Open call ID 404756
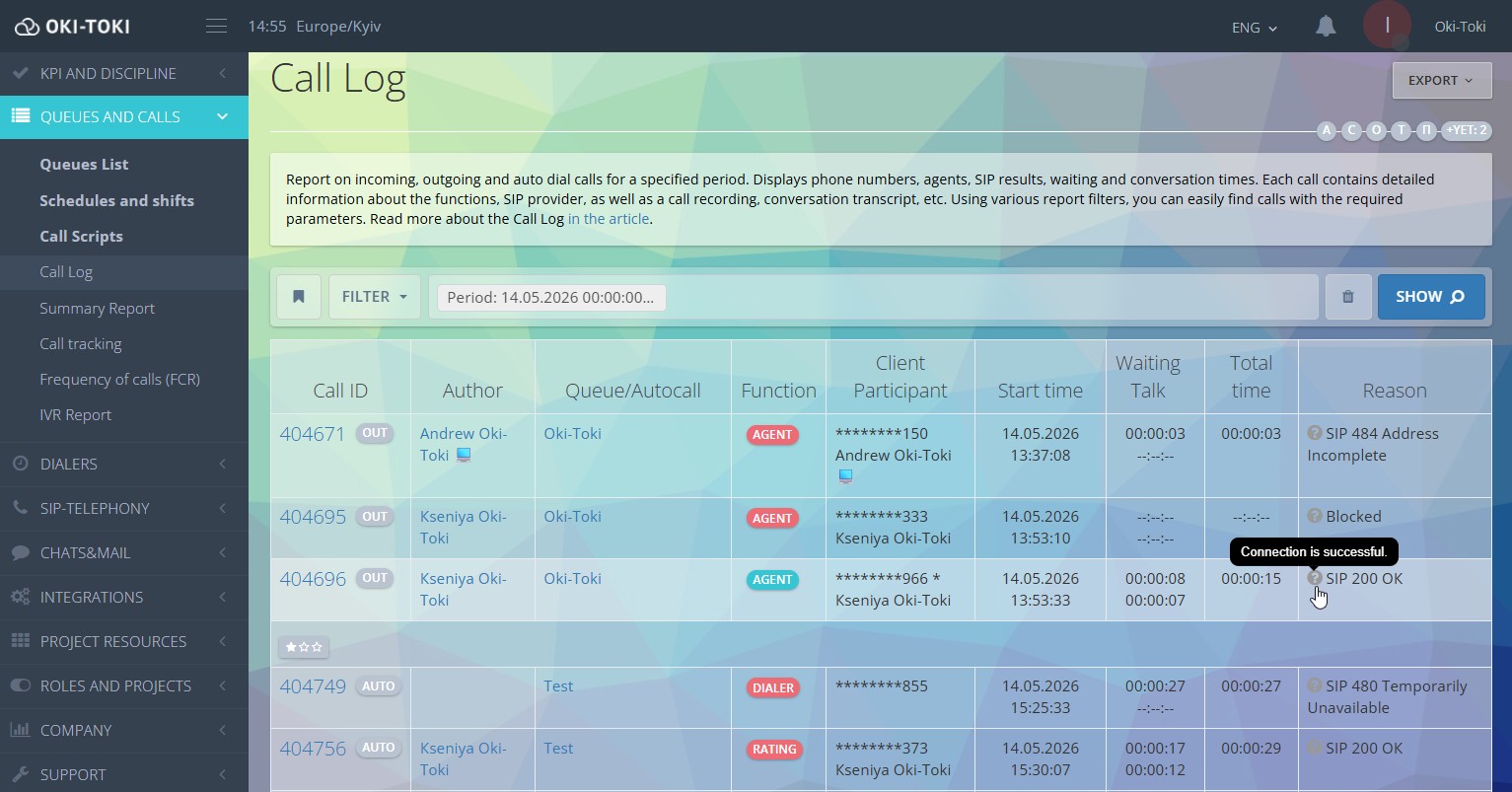The height and width of the screenshot is (792, 1512). (x=313, y=748)
